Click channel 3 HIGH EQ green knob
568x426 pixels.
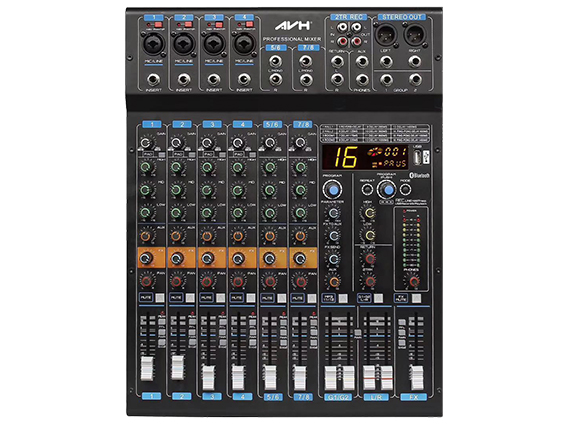coord(207,167)
